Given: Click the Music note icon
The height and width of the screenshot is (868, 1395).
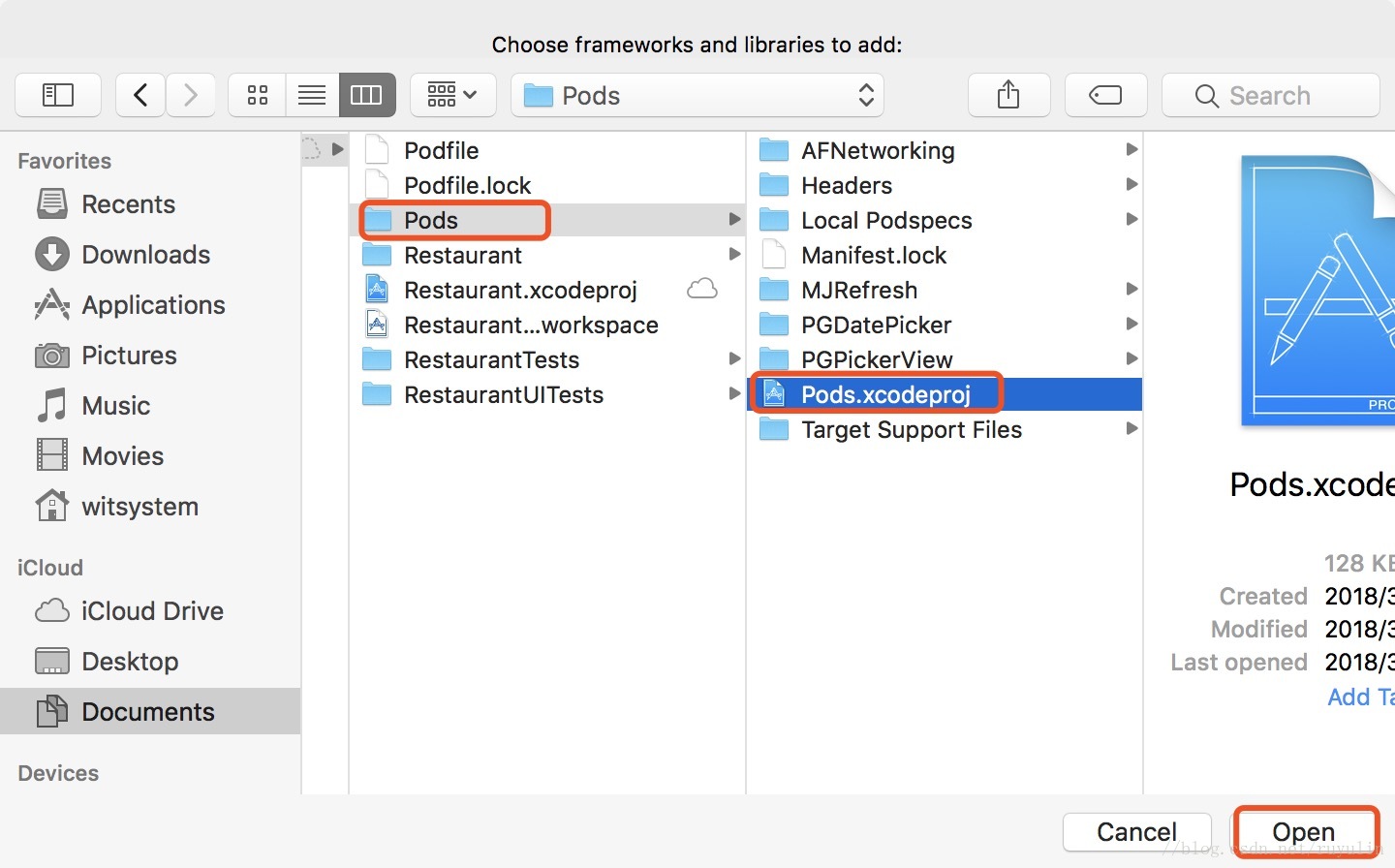Looking at the screenshot, I should coord(52,405).
